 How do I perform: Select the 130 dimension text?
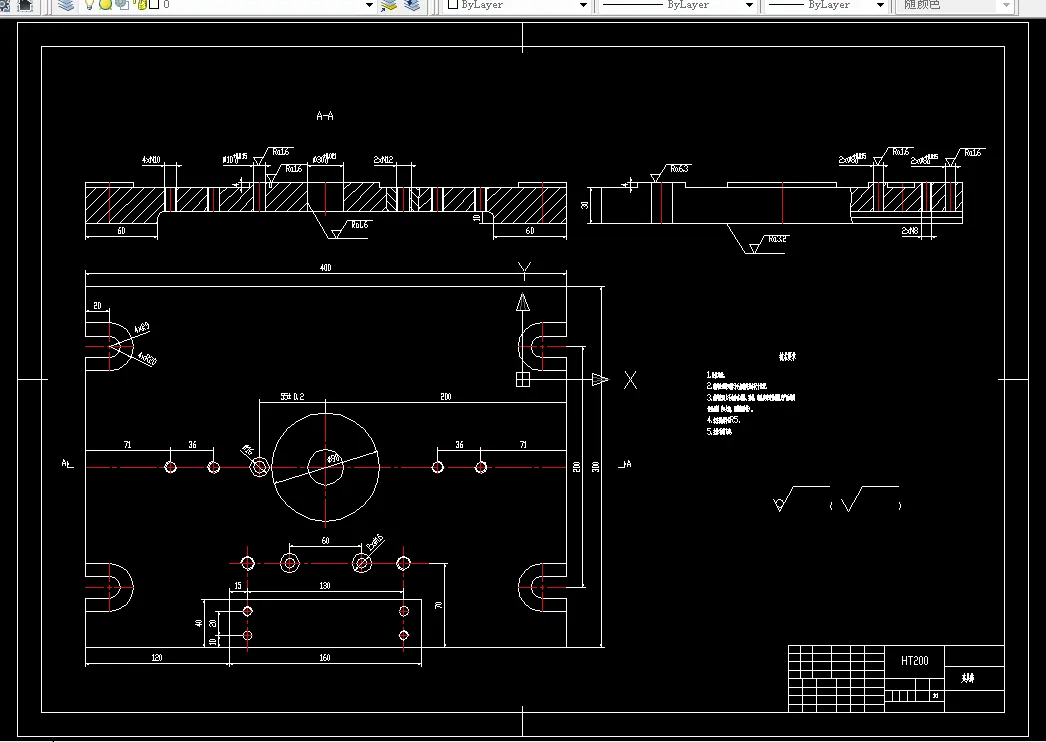pos(325,586)
